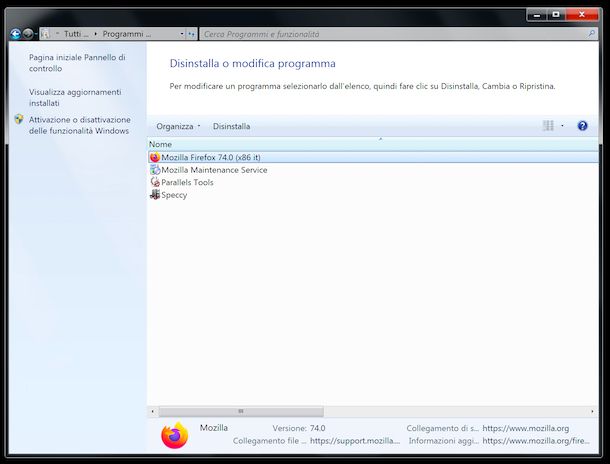610x464 pixels.
Task: Expand the address bar history dropdown
Action: tap(182, 34)
